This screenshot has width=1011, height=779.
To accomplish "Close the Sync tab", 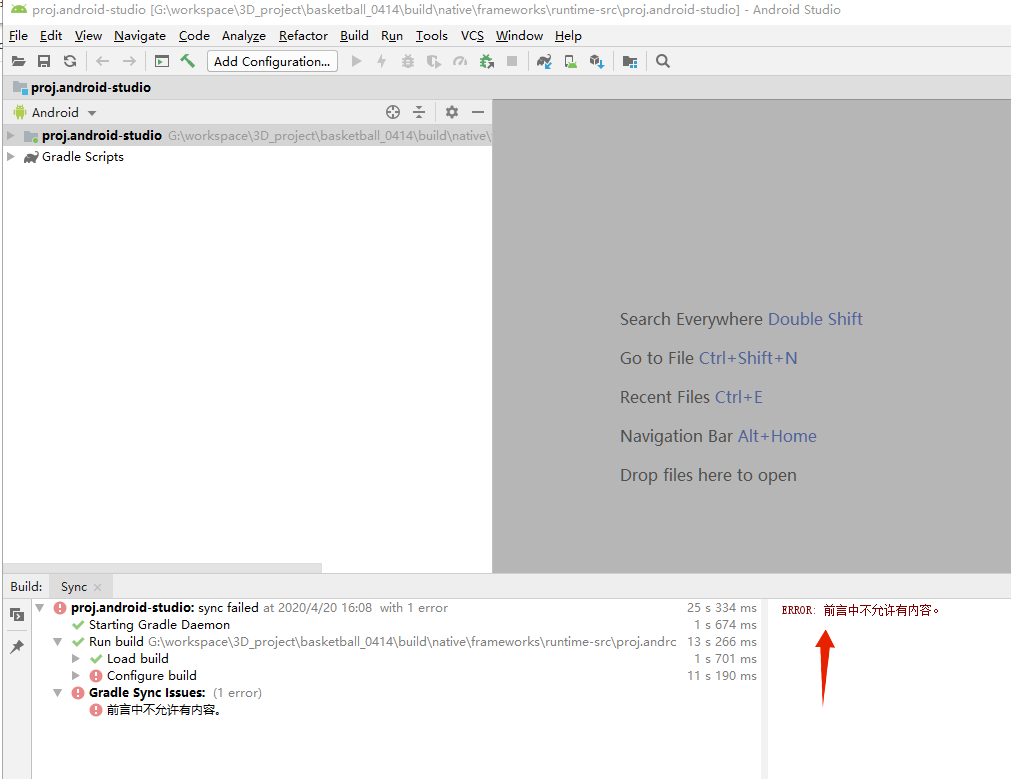I will (97, 587).
